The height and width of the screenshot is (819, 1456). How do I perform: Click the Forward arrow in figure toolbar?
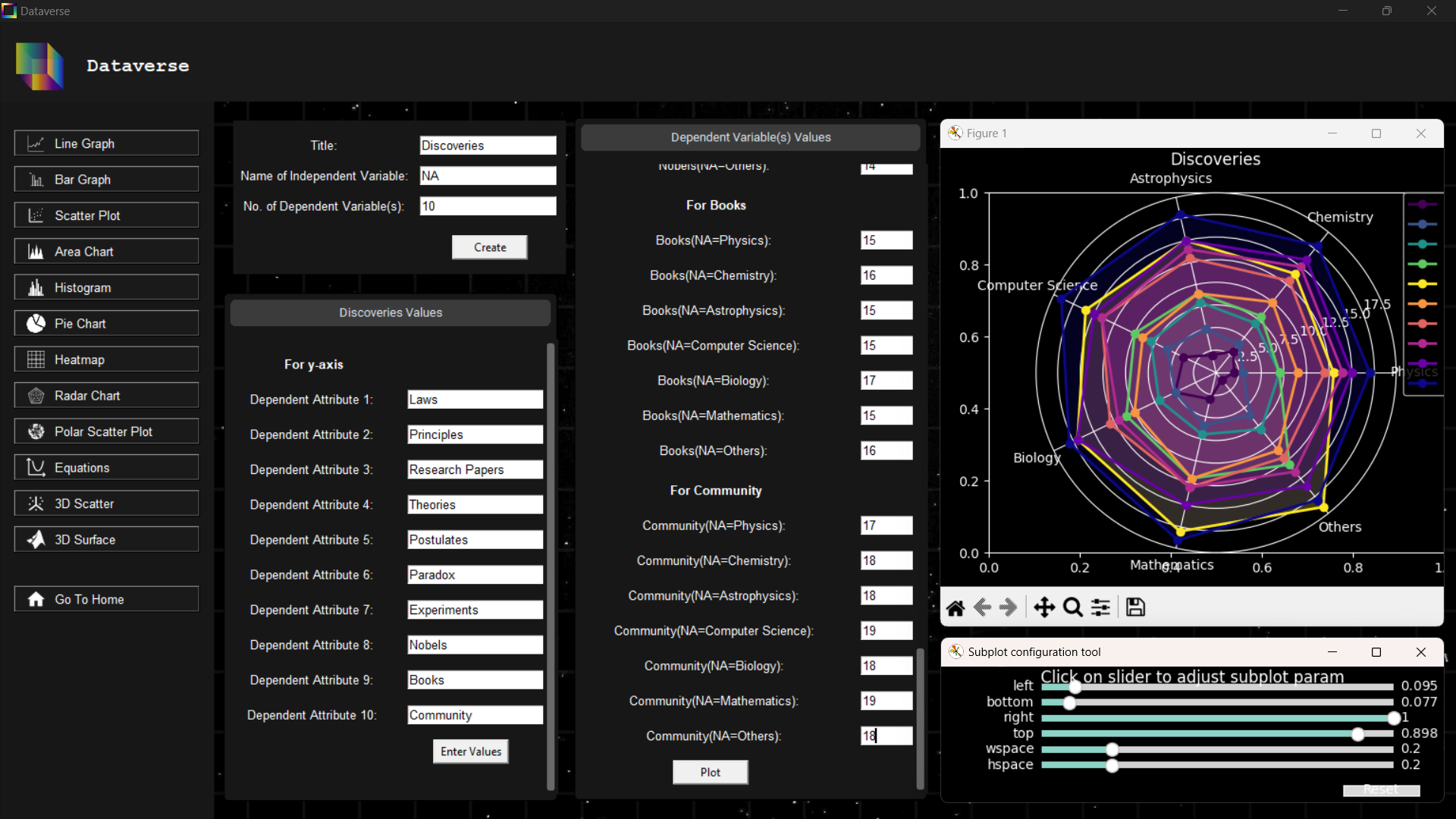pyautogui.click(x=1009, y=607)
